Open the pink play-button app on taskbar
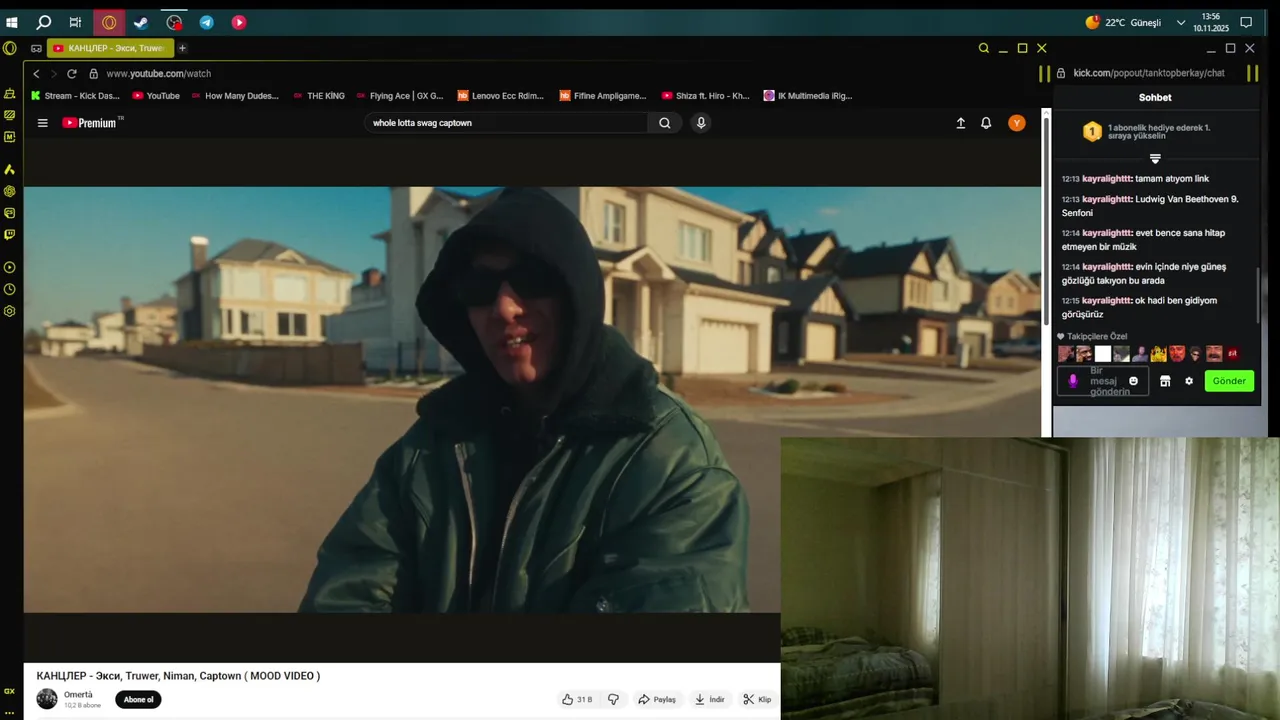 tap(239, 22)
